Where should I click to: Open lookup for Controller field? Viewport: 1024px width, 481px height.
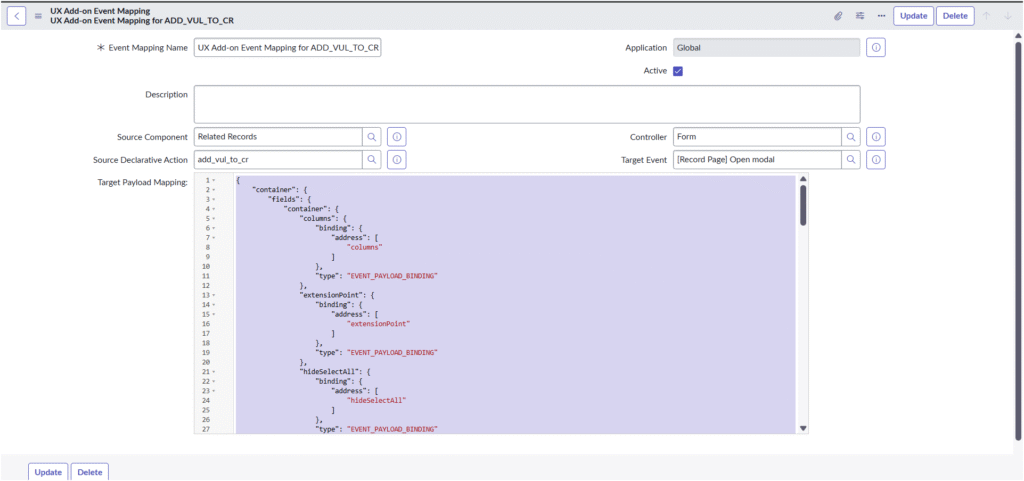[x=851, y=136]
